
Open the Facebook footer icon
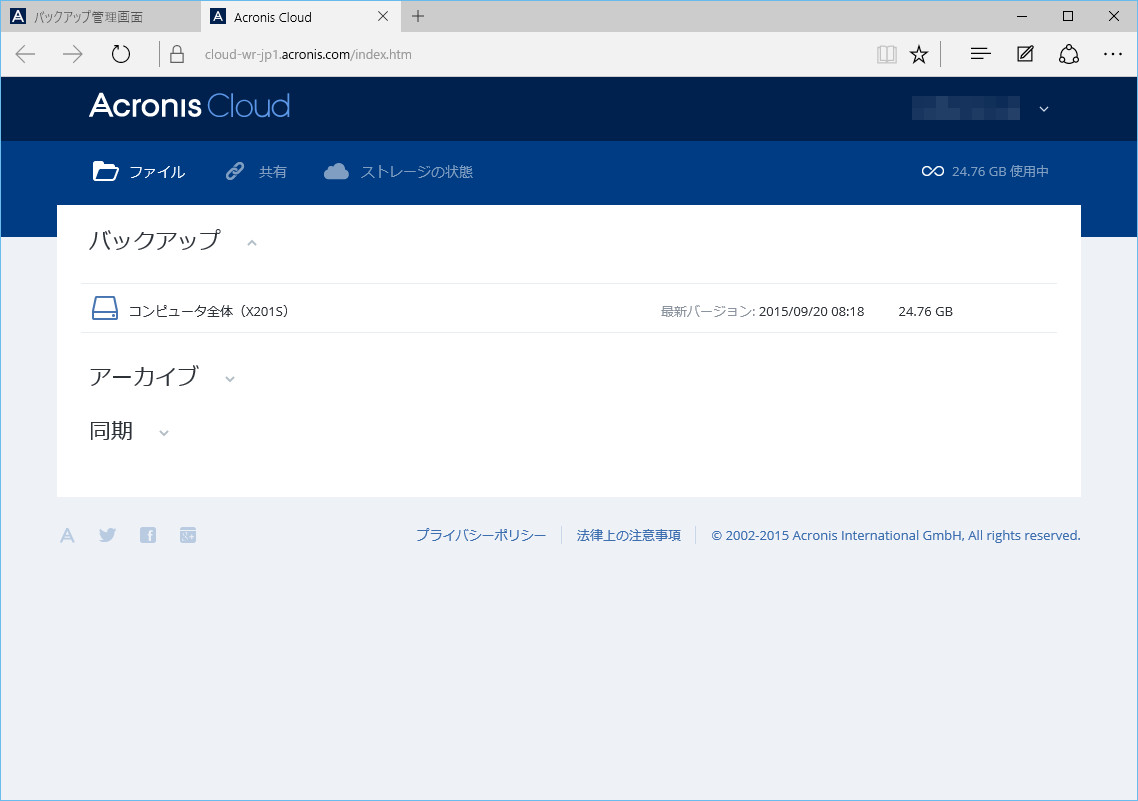[148, 535]
